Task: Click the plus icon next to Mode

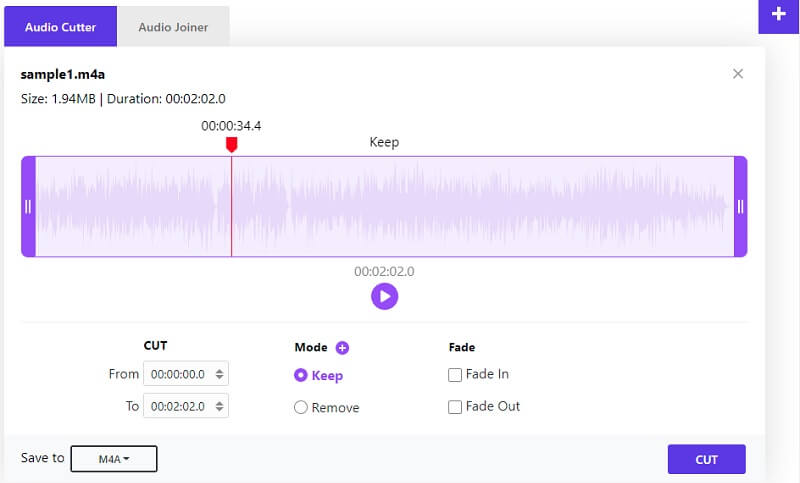Action: click(x=342, y=348)
